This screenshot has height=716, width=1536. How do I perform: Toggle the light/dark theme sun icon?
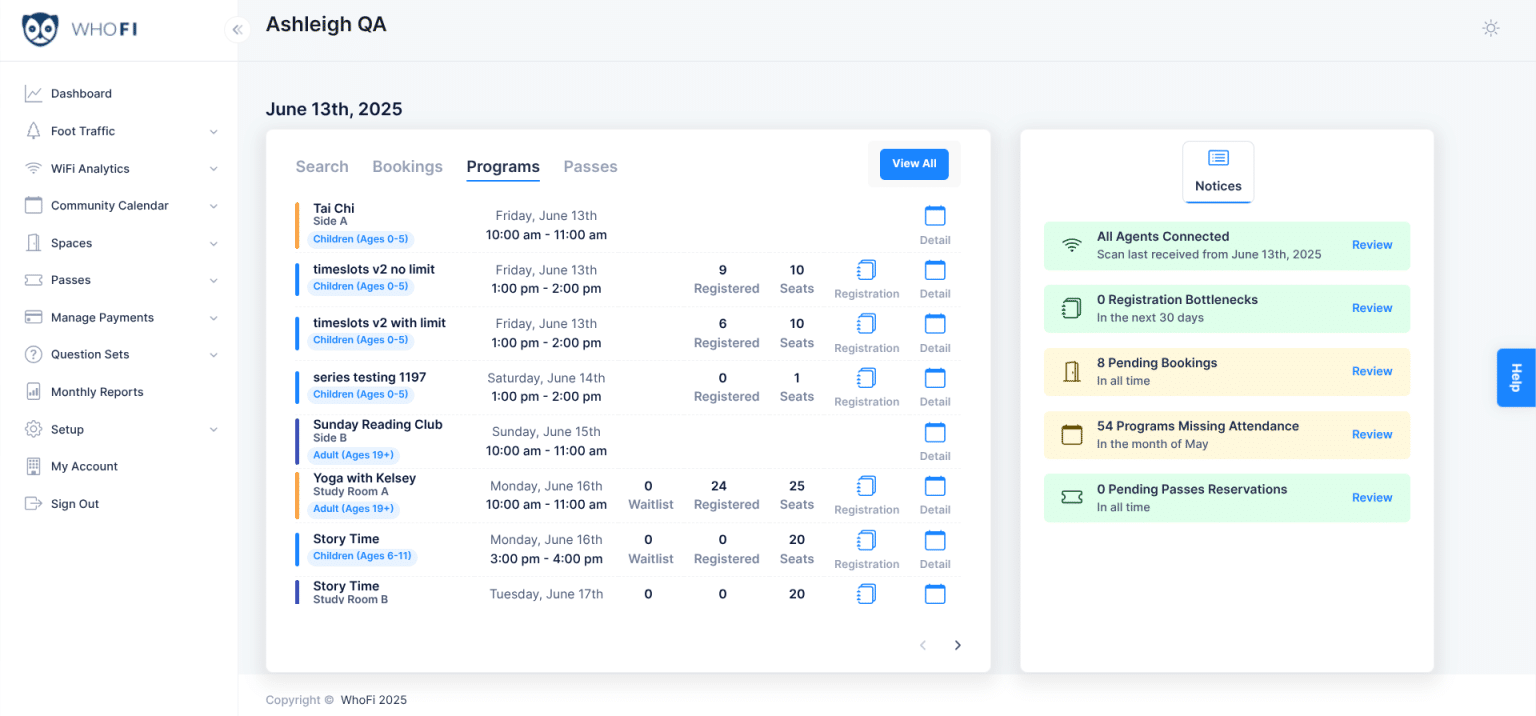(1491, 29)
